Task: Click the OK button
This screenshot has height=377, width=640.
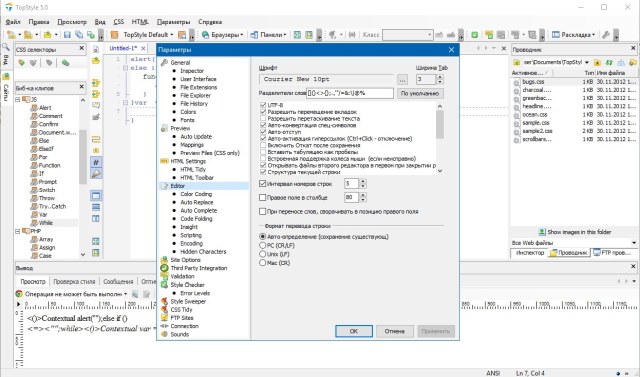Action: click(x=354, y=331)
